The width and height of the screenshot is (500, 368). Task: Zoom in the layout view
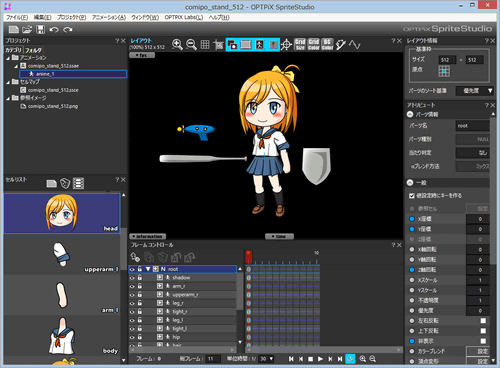coord(177,44)
